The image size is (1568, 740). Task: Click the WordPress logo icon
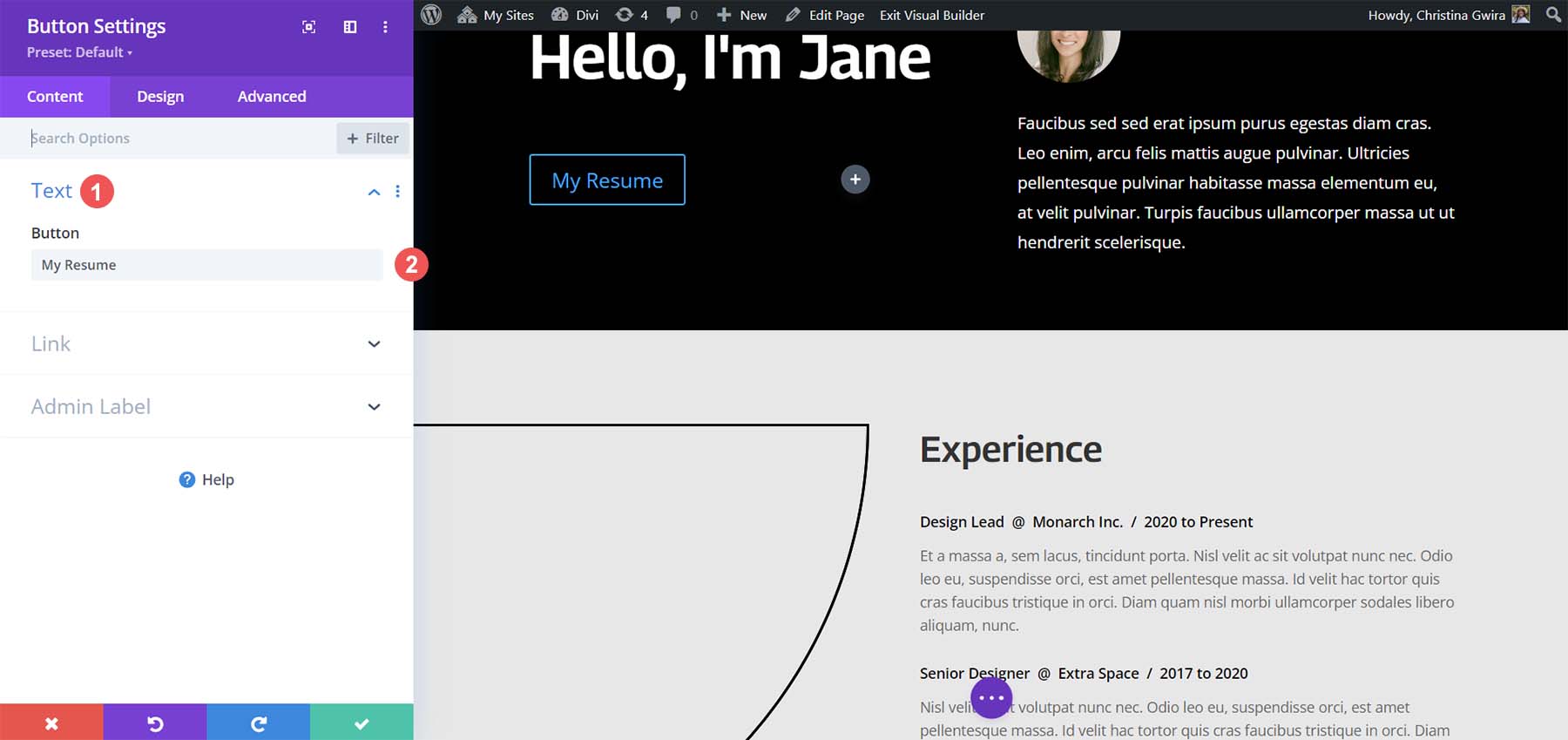tap(431, 15)
